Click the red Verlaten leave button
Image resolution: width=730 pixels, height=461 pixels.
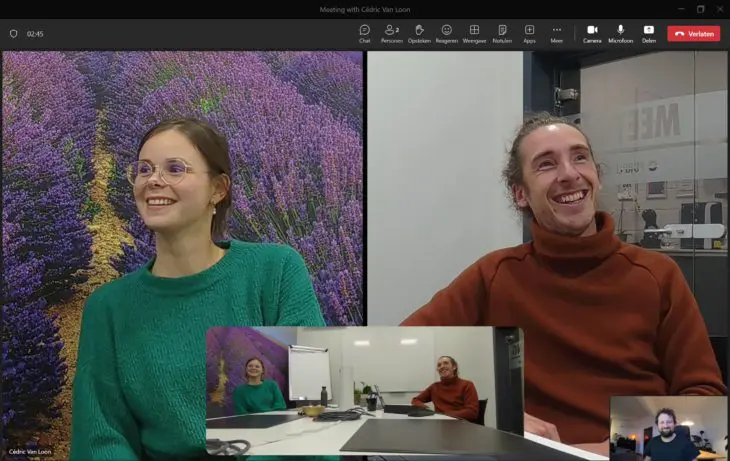[x=693, y=33]
